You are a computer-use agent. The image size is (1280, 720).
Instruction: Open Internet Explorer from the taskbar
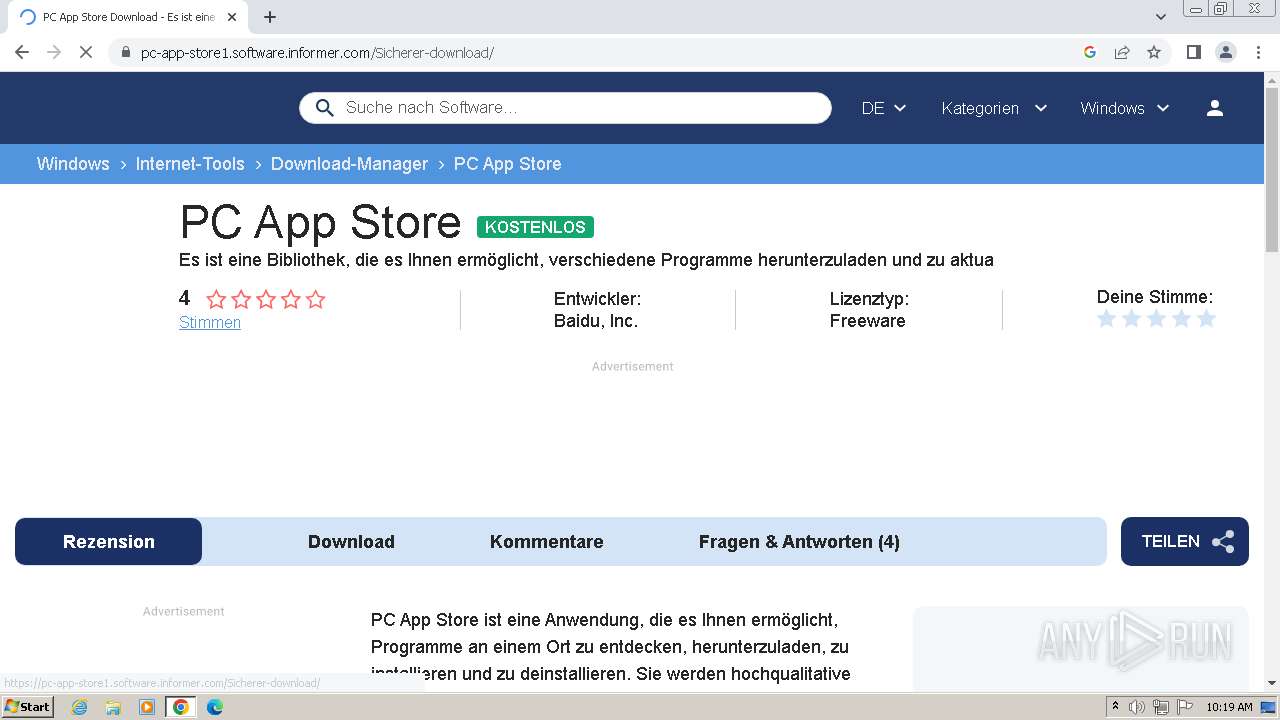(79, 707)
